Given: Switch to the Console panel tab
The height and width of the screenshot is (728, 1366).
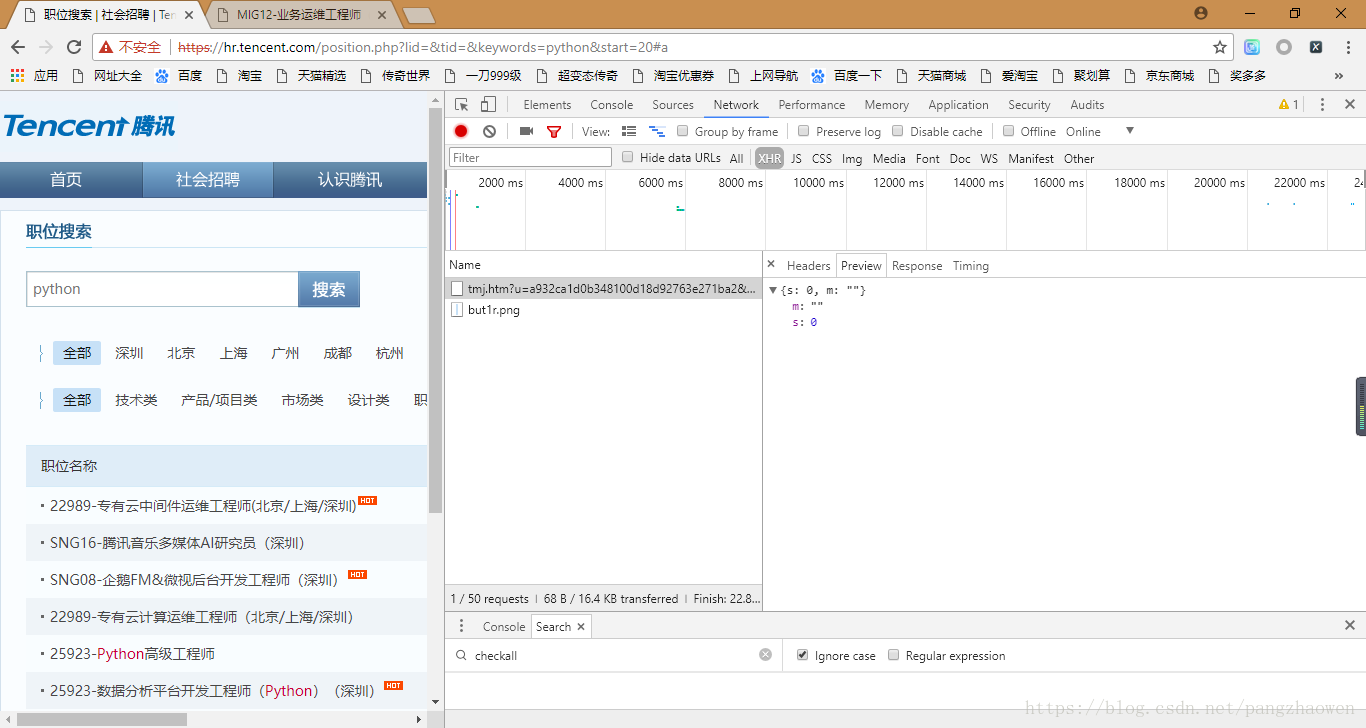Looking at the screenshot, I should click(611, 104).
